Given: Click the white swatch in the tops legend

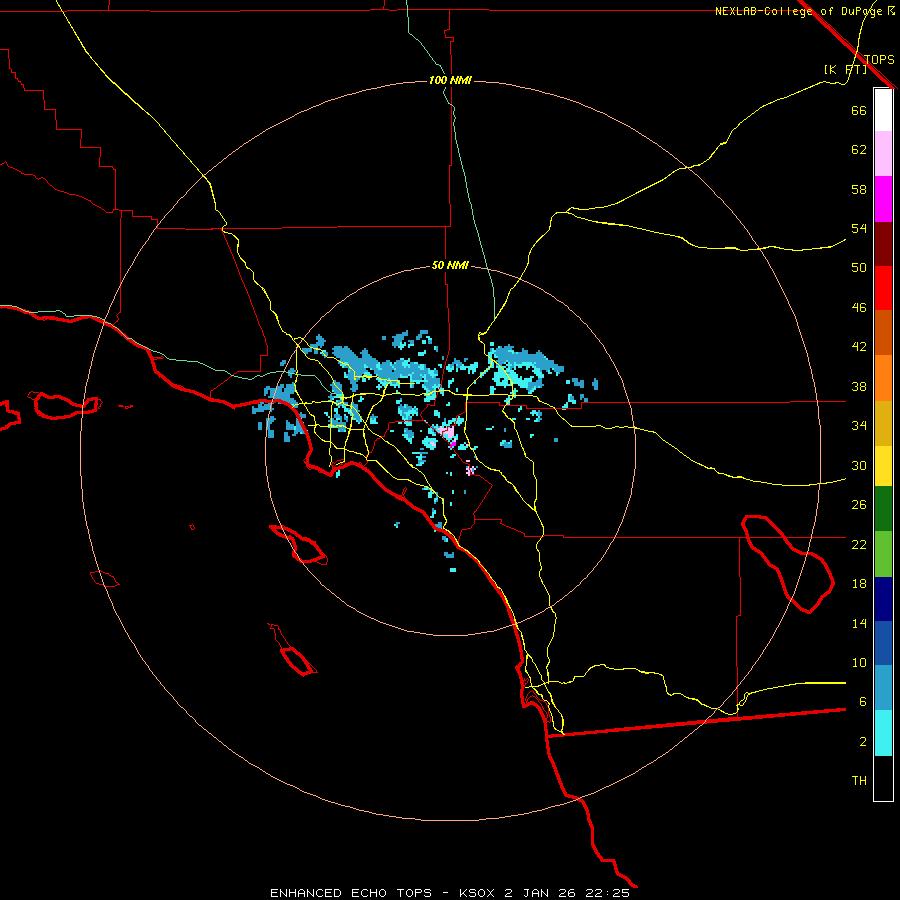Looking at the screenshot, I should [x=883, y=110].
